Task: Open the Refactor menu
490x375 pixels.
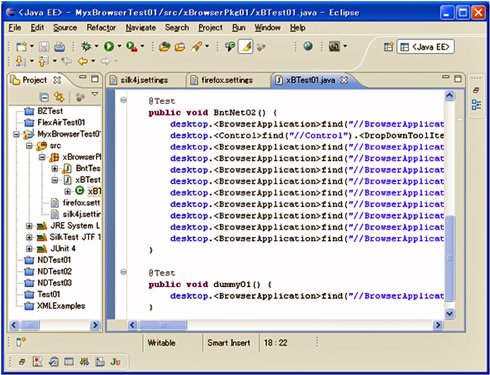Action: [x=101, y=28]
